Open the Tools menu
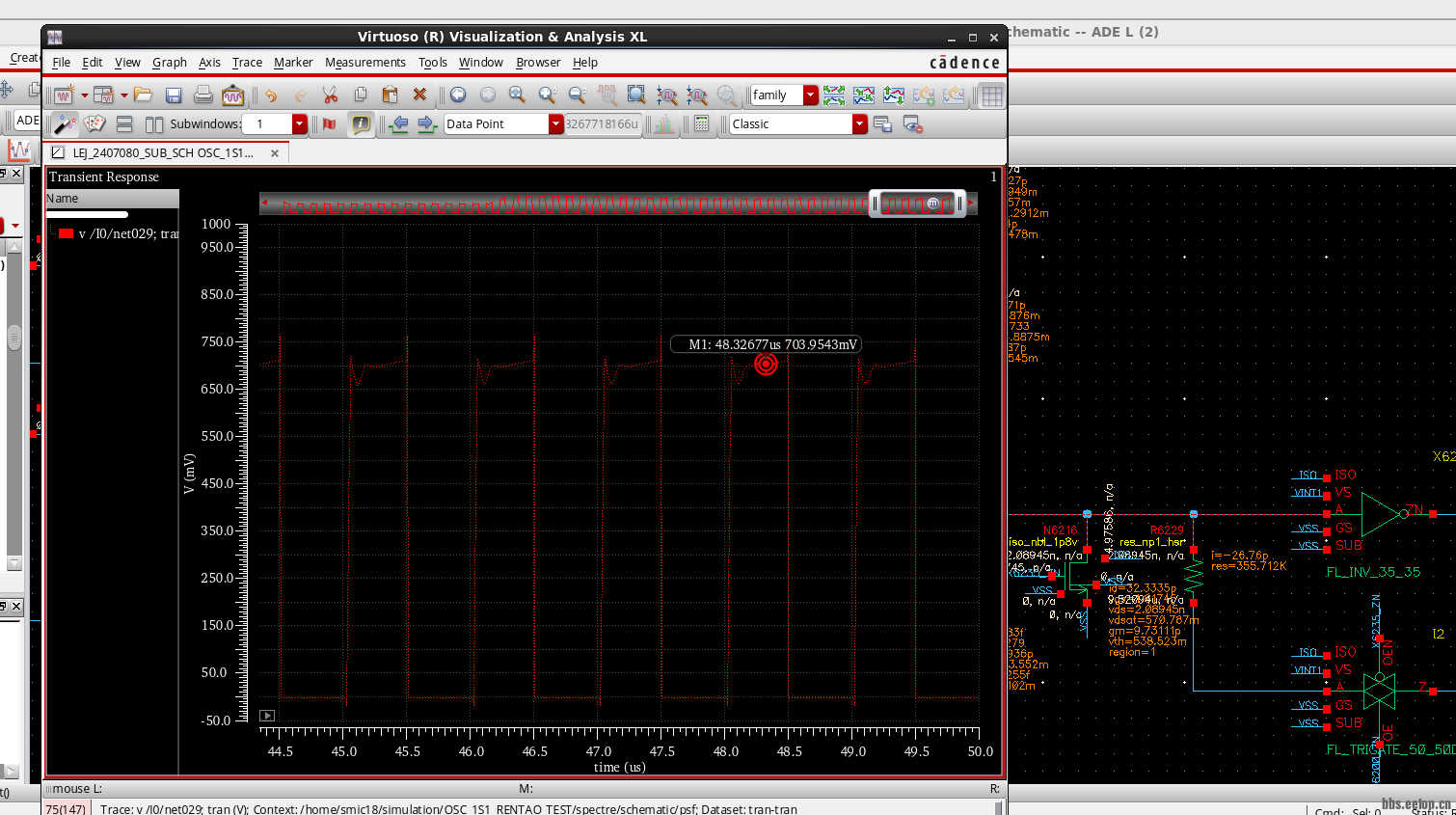Image resolution: width=1456 pixels, height=815 pixels. coord(433,62)
